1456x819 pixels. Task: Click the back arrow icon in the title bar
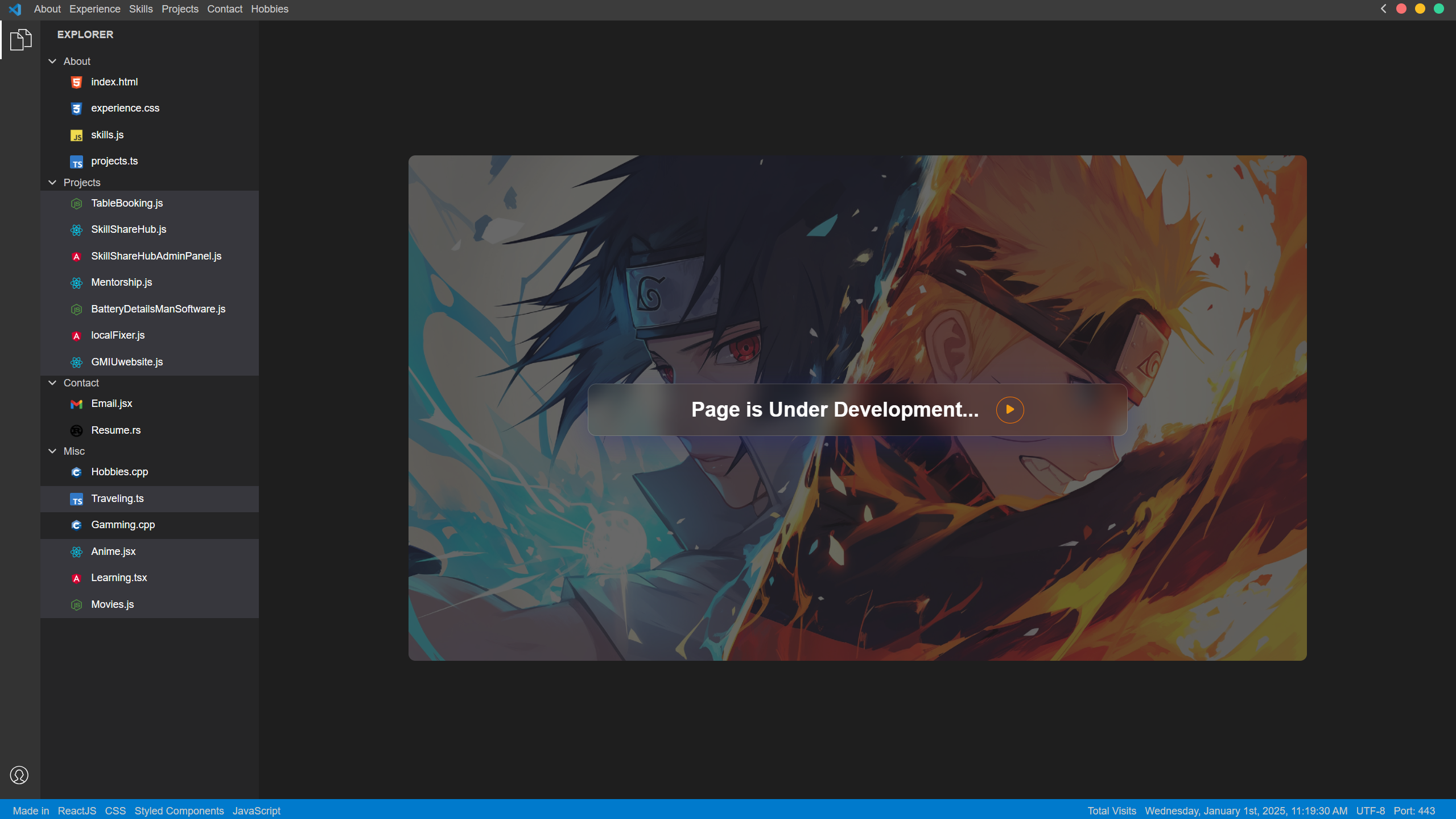point(1383,9)
